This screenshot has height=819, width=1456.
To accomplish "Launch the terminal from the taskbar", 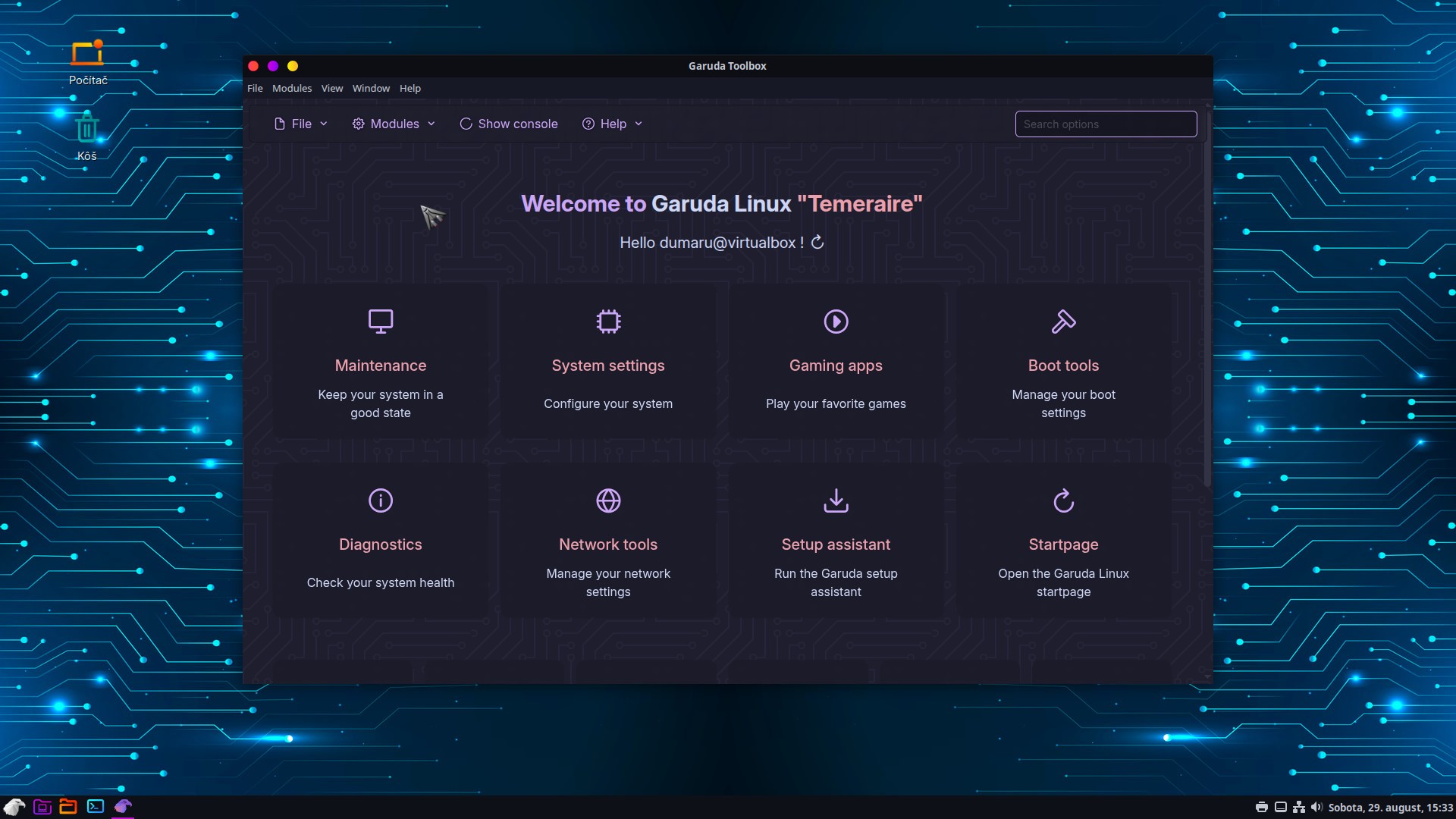I will [96, 807].
